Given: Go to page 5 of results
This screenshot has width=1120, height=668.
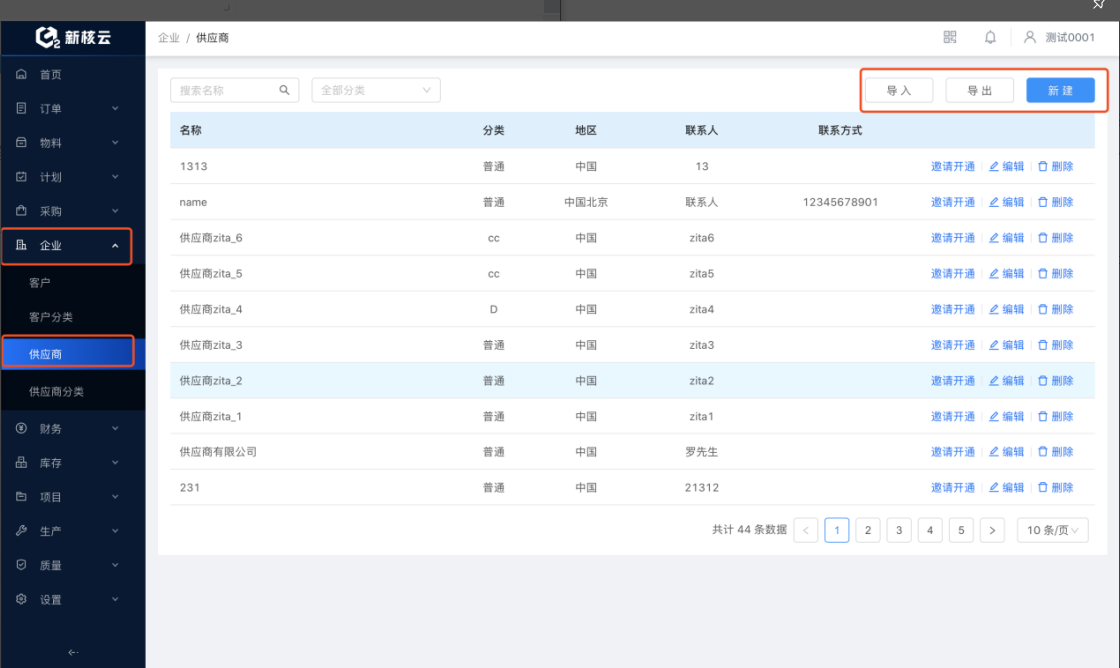Looking at the screenshot, I should click(961, 530).
